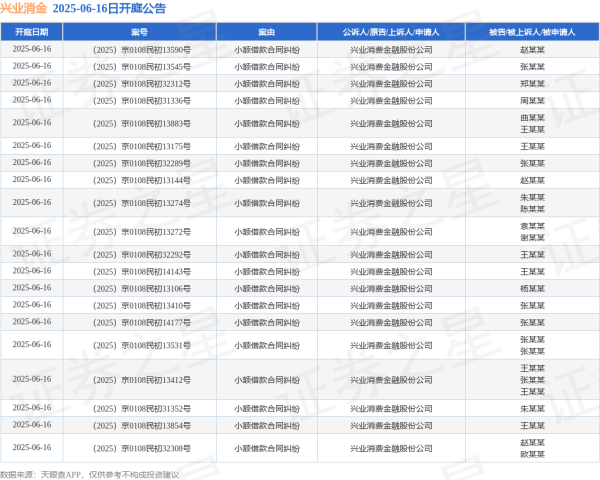The height and width of the screenshot is (480, 600).
Task: Click case number 京0108民初32308号
Action: [156, 448]
